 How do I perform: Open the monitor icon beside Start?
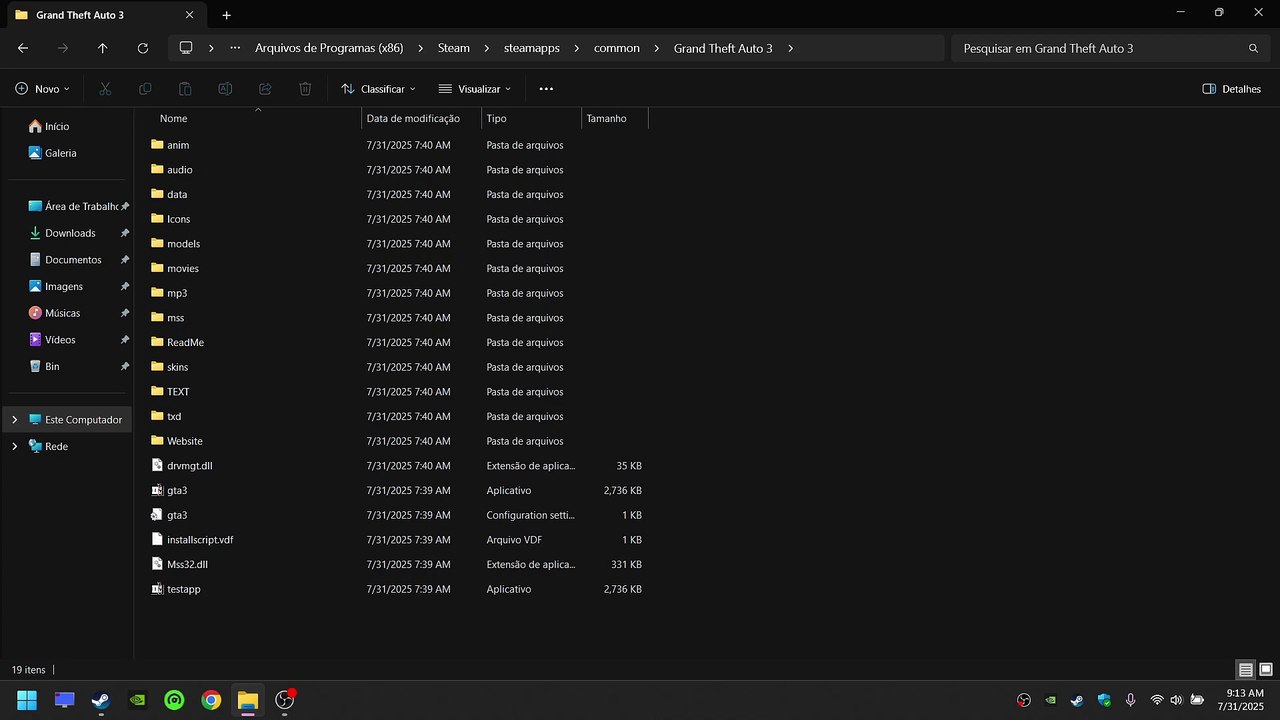[x=65, y=700]
